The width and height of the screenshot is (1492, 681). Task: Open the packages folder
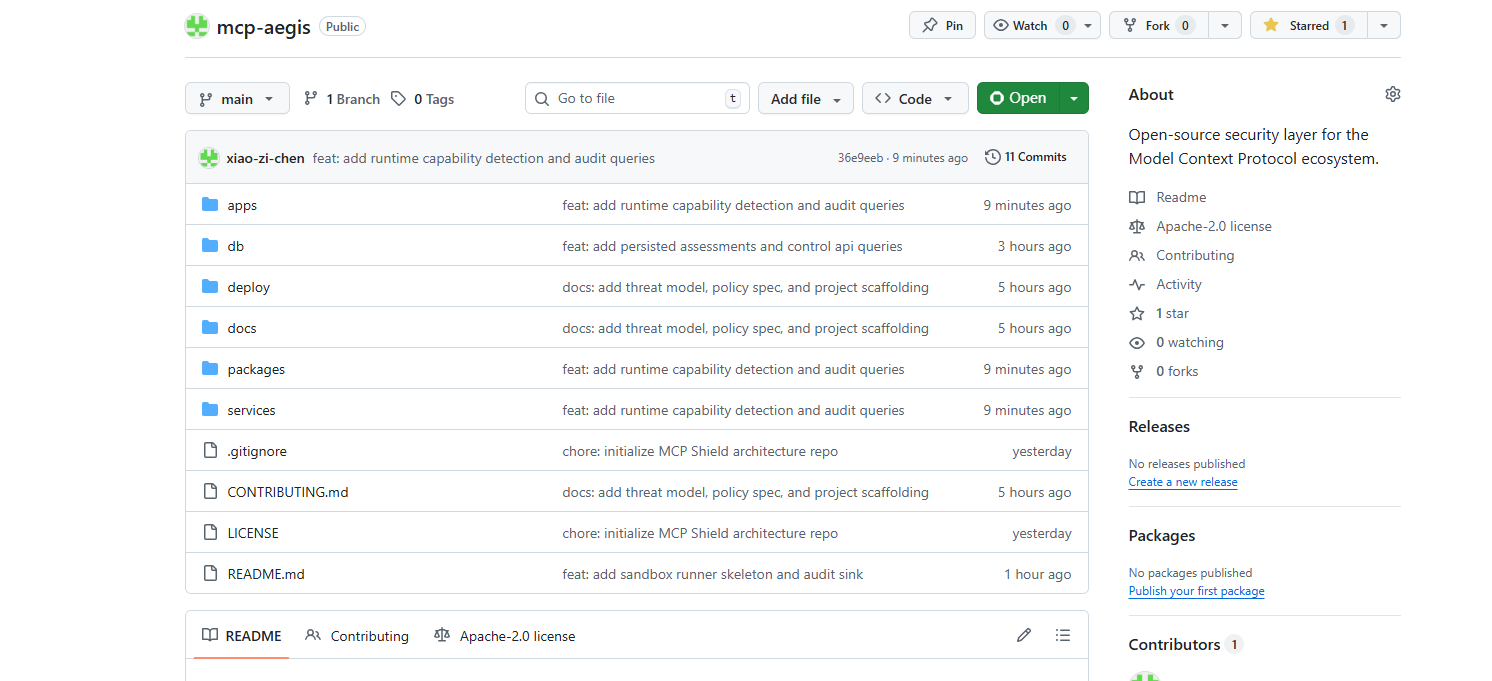click(x=256, y=369)
